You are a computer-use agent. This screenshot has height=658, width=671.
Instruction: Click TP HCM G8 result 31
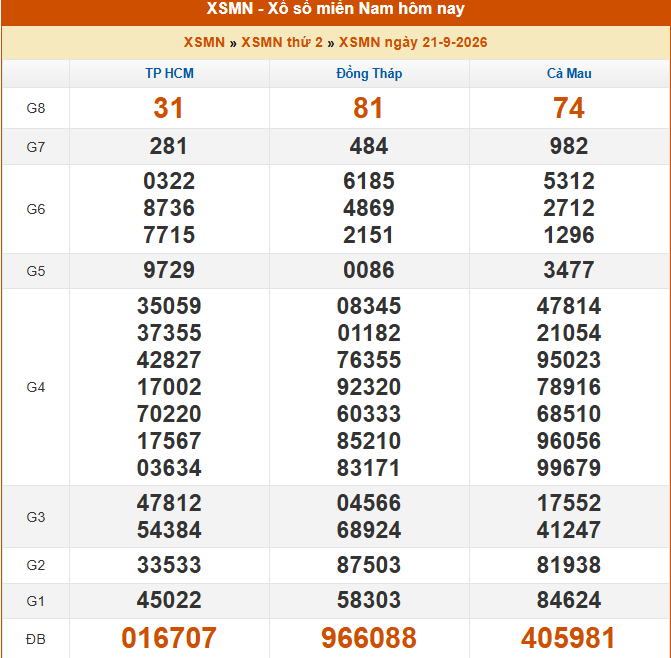pyautogui.click(x=169, y=108)
